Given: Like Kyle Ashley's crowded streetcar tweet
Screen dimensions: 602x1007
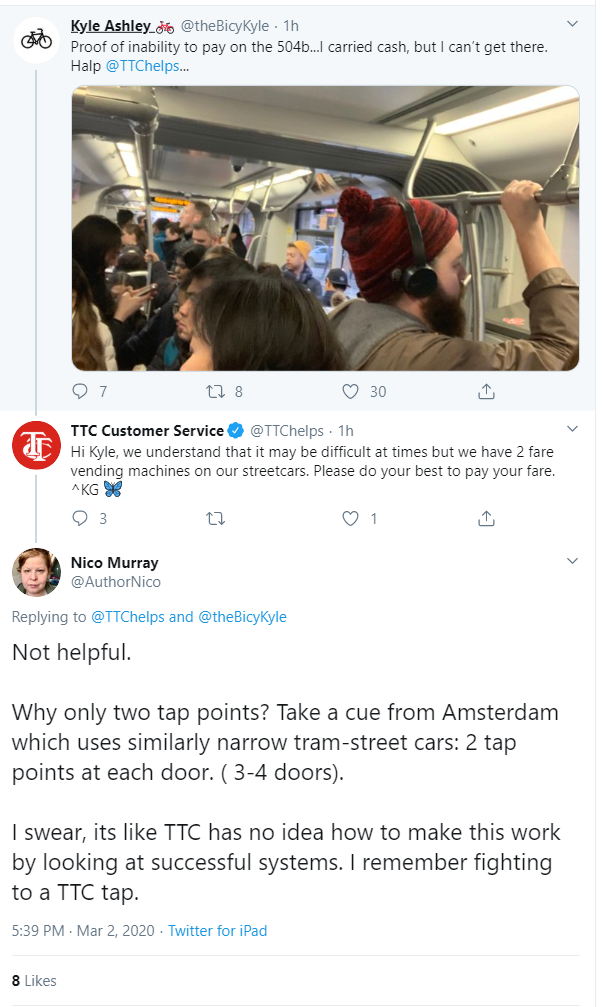Looking at the screenshot, I should tap(351, 391).
